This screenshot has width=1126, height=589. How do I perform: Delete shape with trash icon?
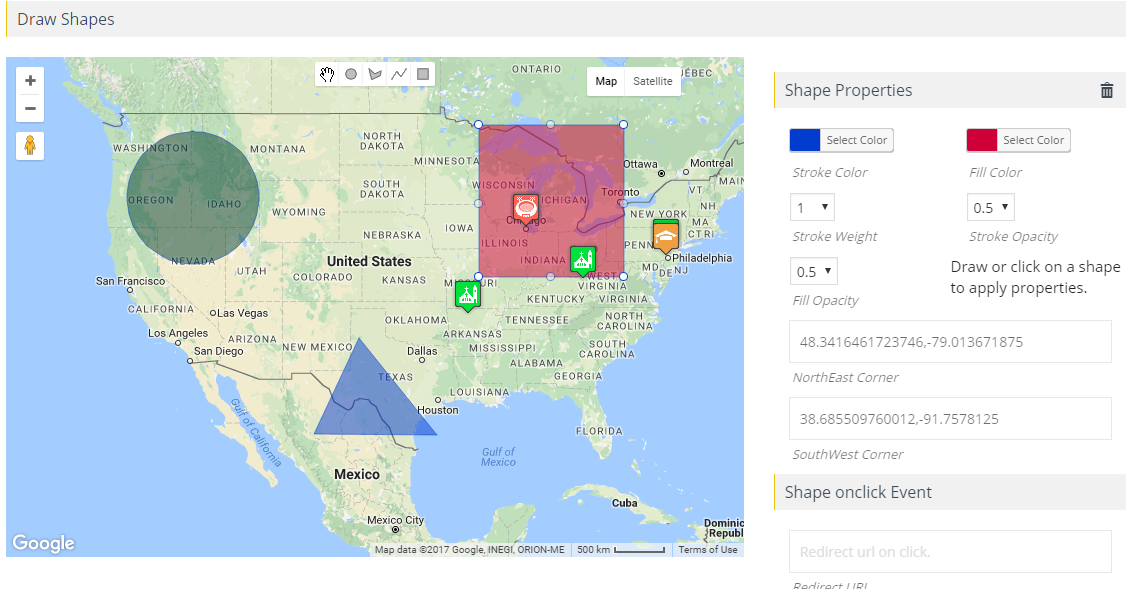point(1107,91)
